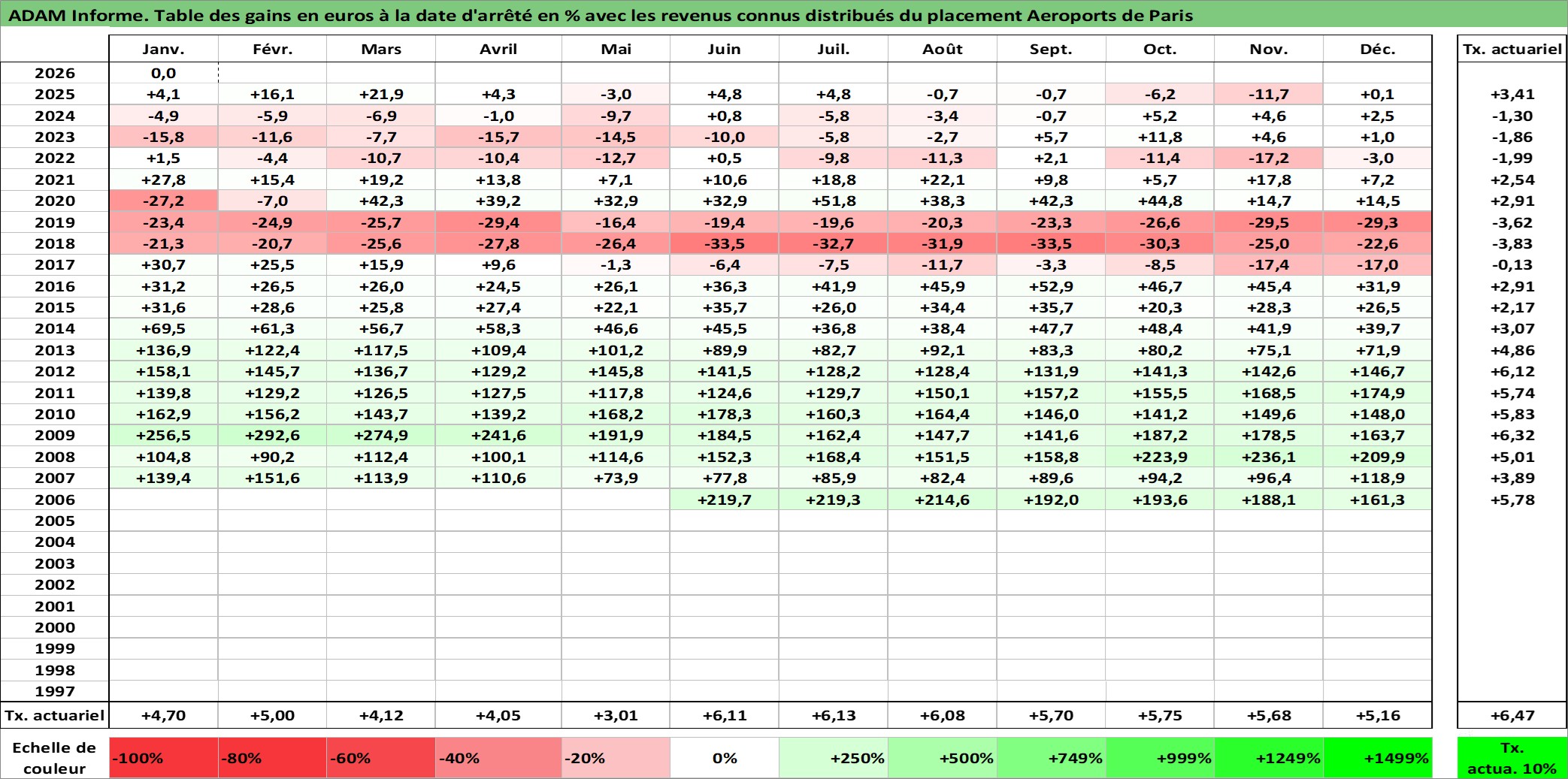Click the -27,2 cell in row 2020

click(163, 201)
